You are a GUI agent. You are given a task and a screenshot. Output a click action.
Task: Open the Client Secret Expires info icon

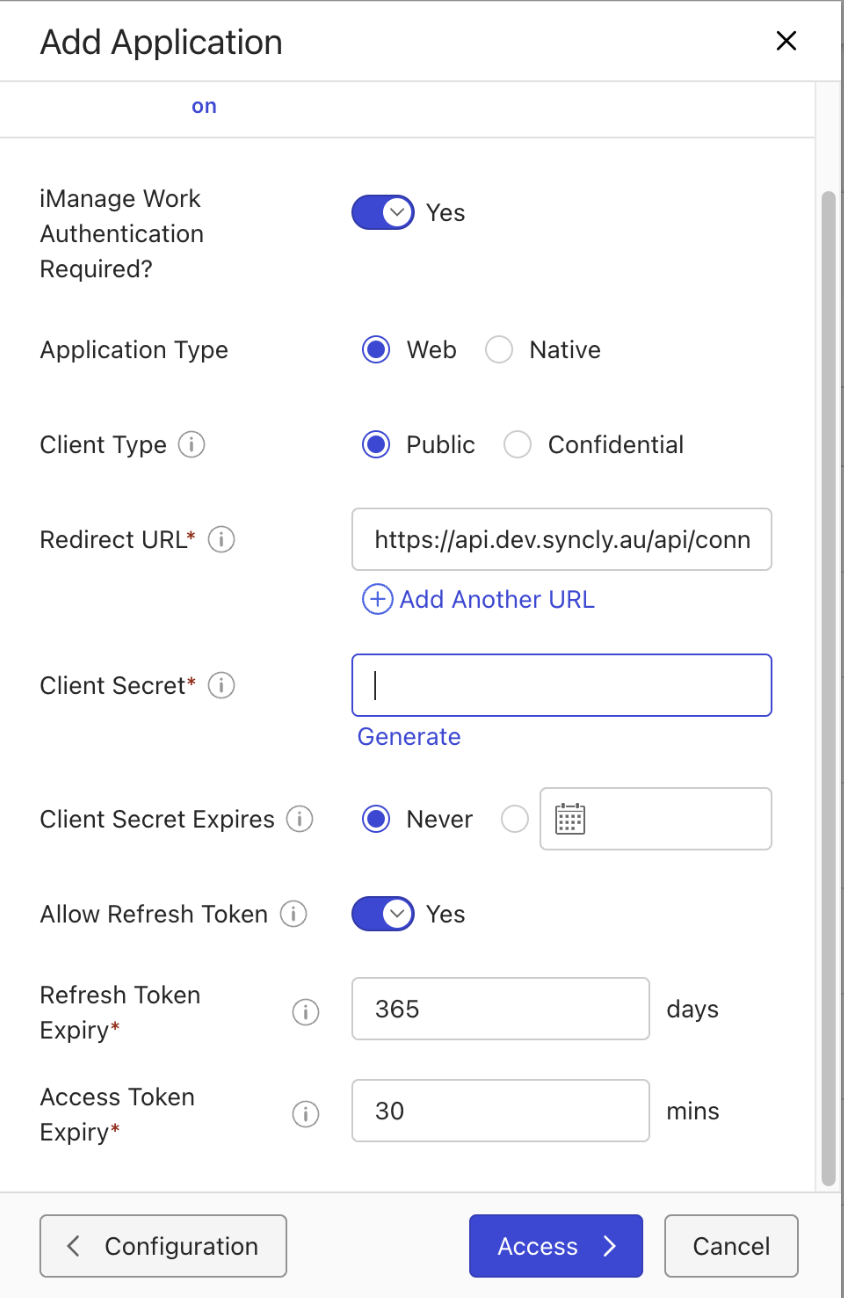tap(299, 819)
